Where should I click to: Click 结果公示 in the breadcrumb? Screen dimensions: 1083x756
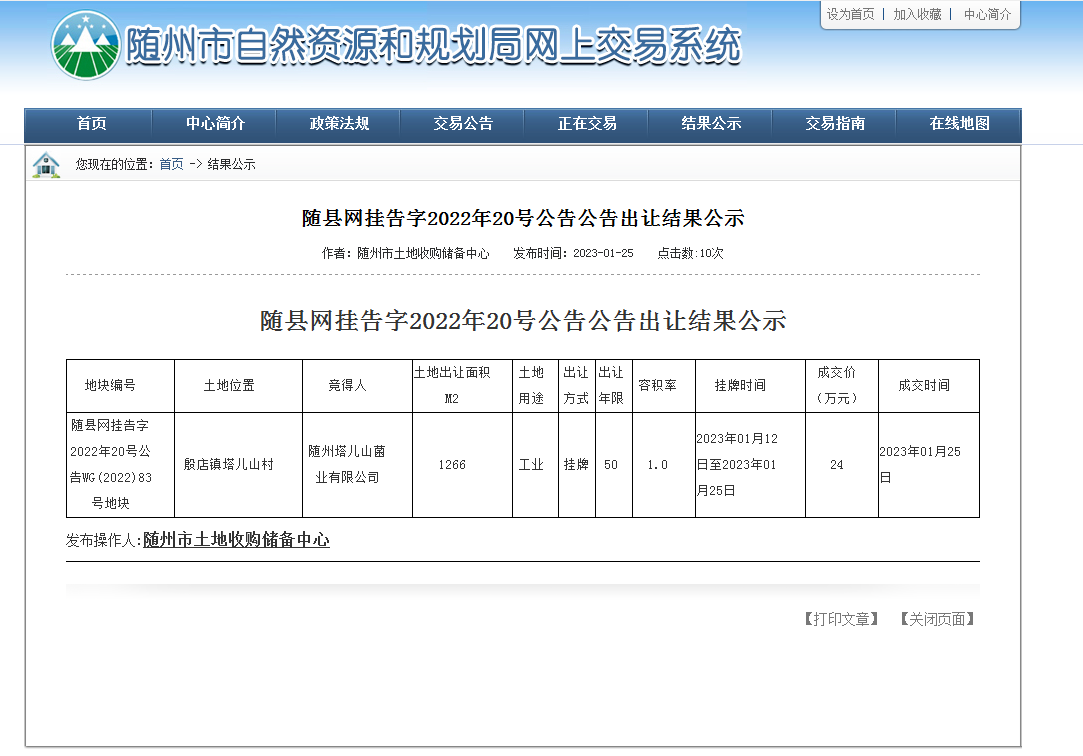point(231,164)
